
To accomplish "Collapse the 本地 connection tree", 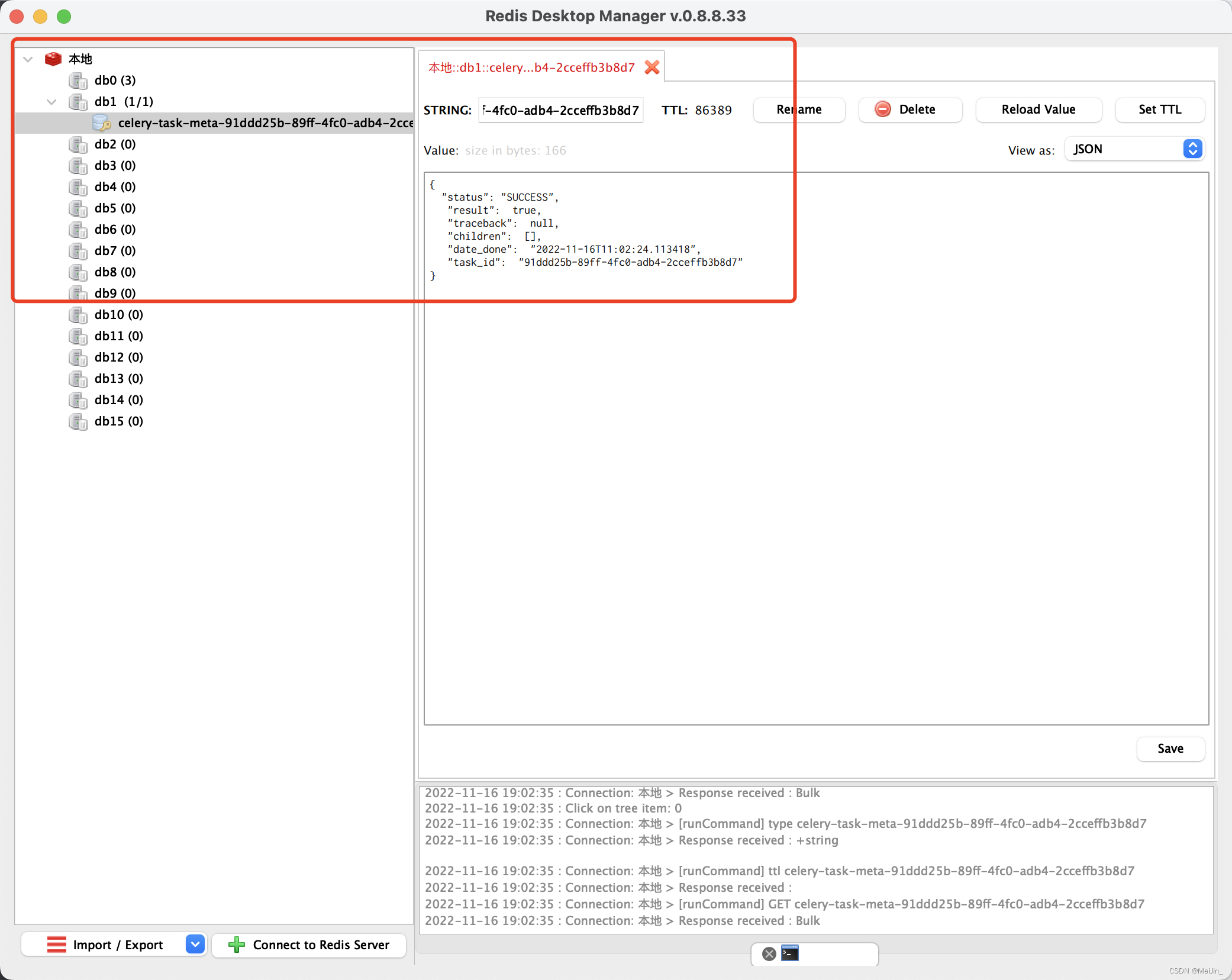I will (x=28, y=59).
